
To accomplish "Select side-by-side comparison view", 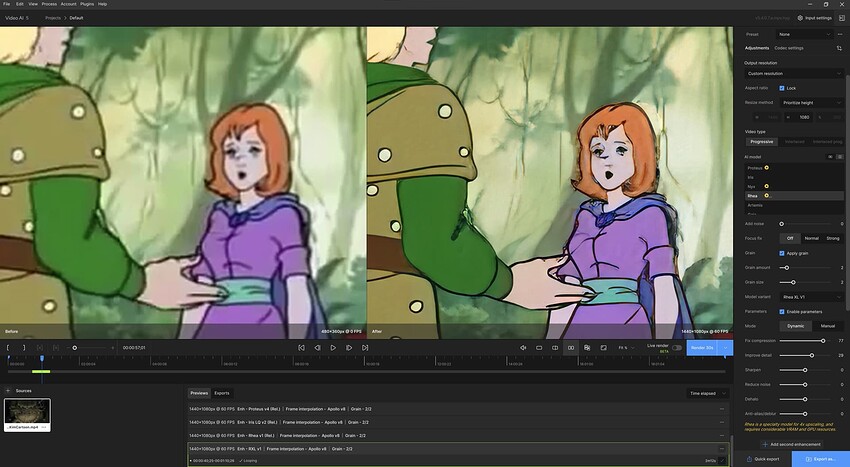I will [571, 348].
